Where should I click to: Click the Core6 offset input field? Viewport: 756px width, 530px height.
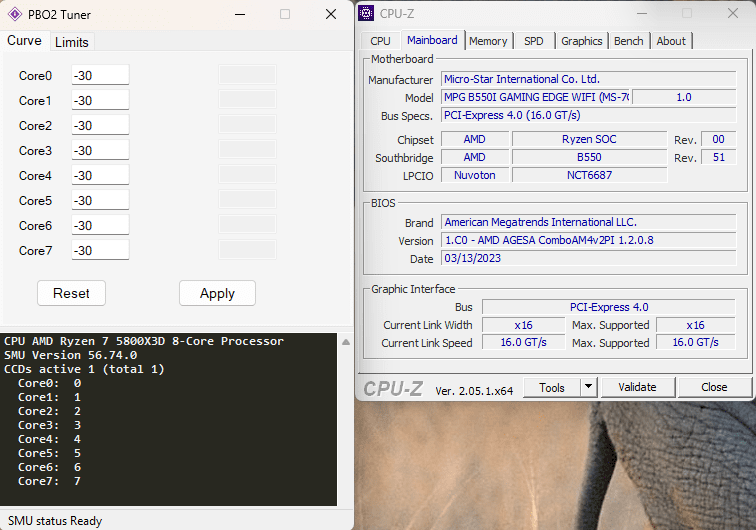coord(100,226)
